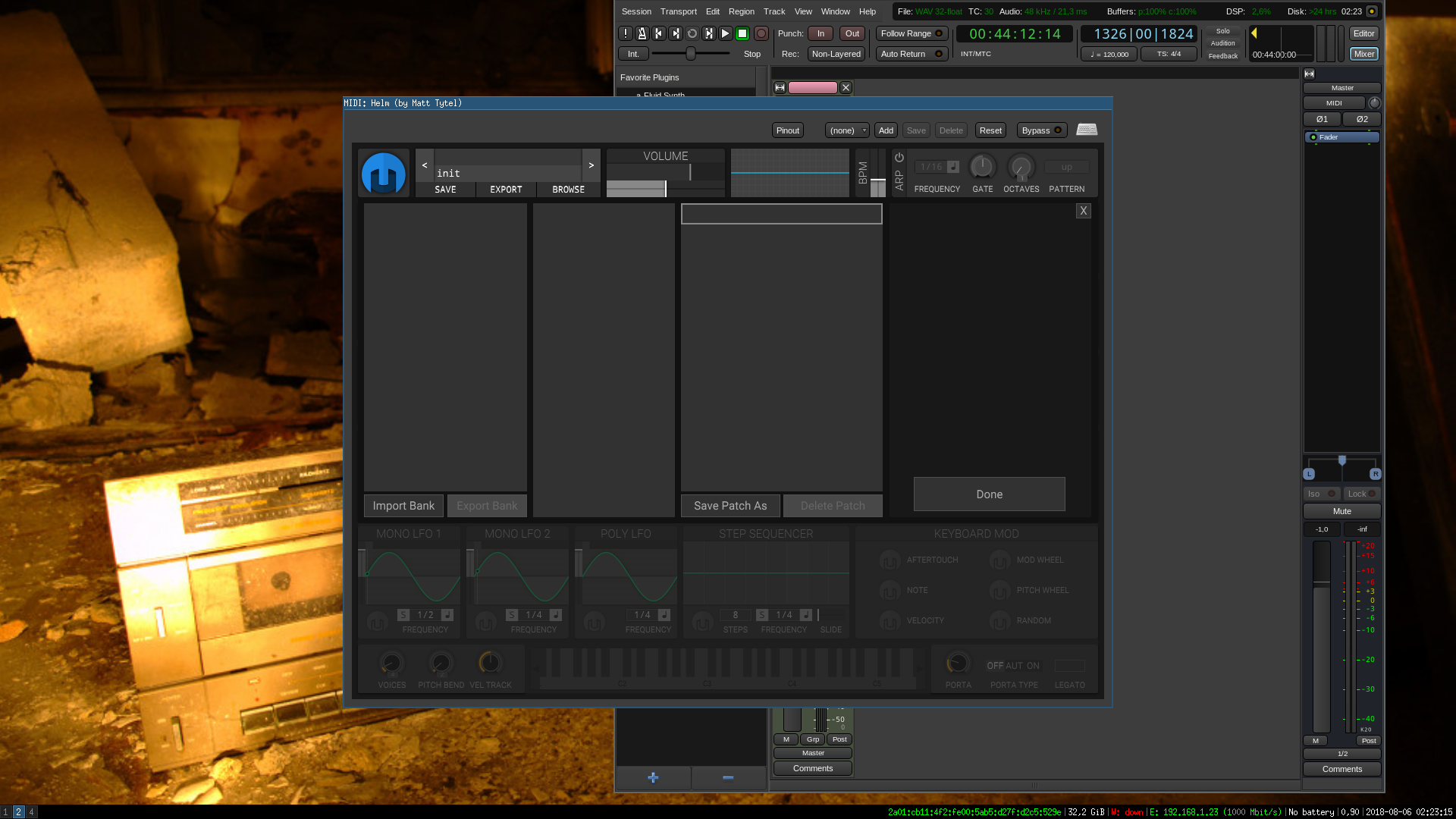Close the patch browser with X
Image resolution: width=1456 pixels, height=819 pixels.
click(x=1083, y=211)
